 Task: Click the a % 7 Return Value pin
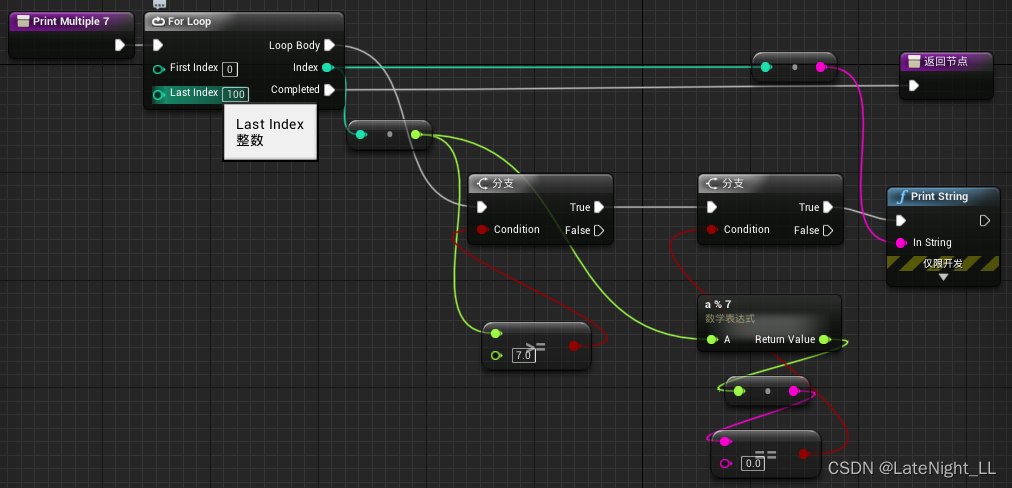click(825, 340)
